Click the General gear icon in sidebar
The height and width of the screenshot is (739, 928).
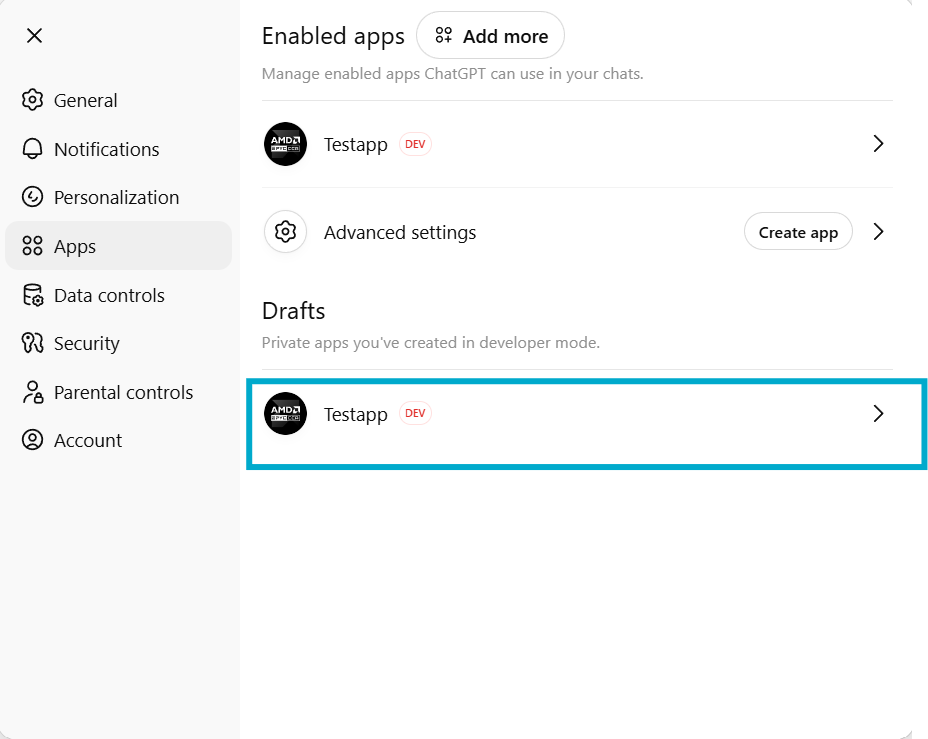coord(33,100)
